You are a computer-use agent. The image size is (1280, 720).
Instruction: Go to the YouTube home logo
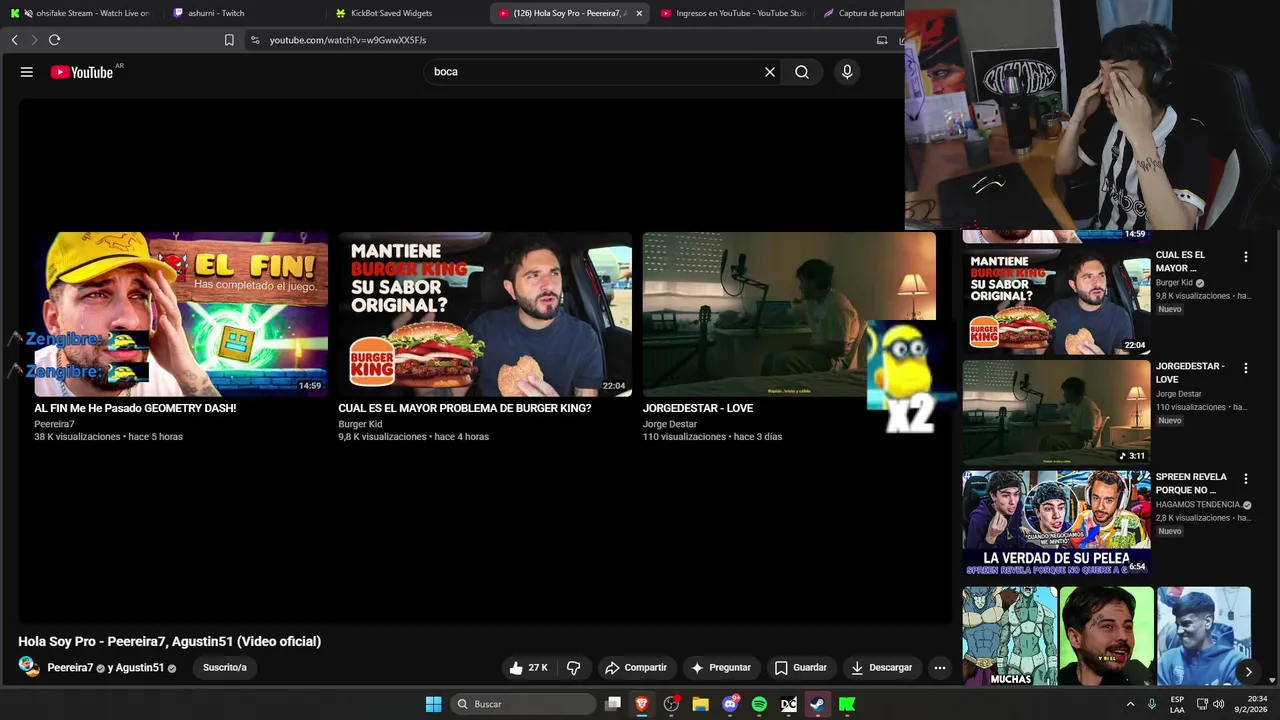(82, 72)
